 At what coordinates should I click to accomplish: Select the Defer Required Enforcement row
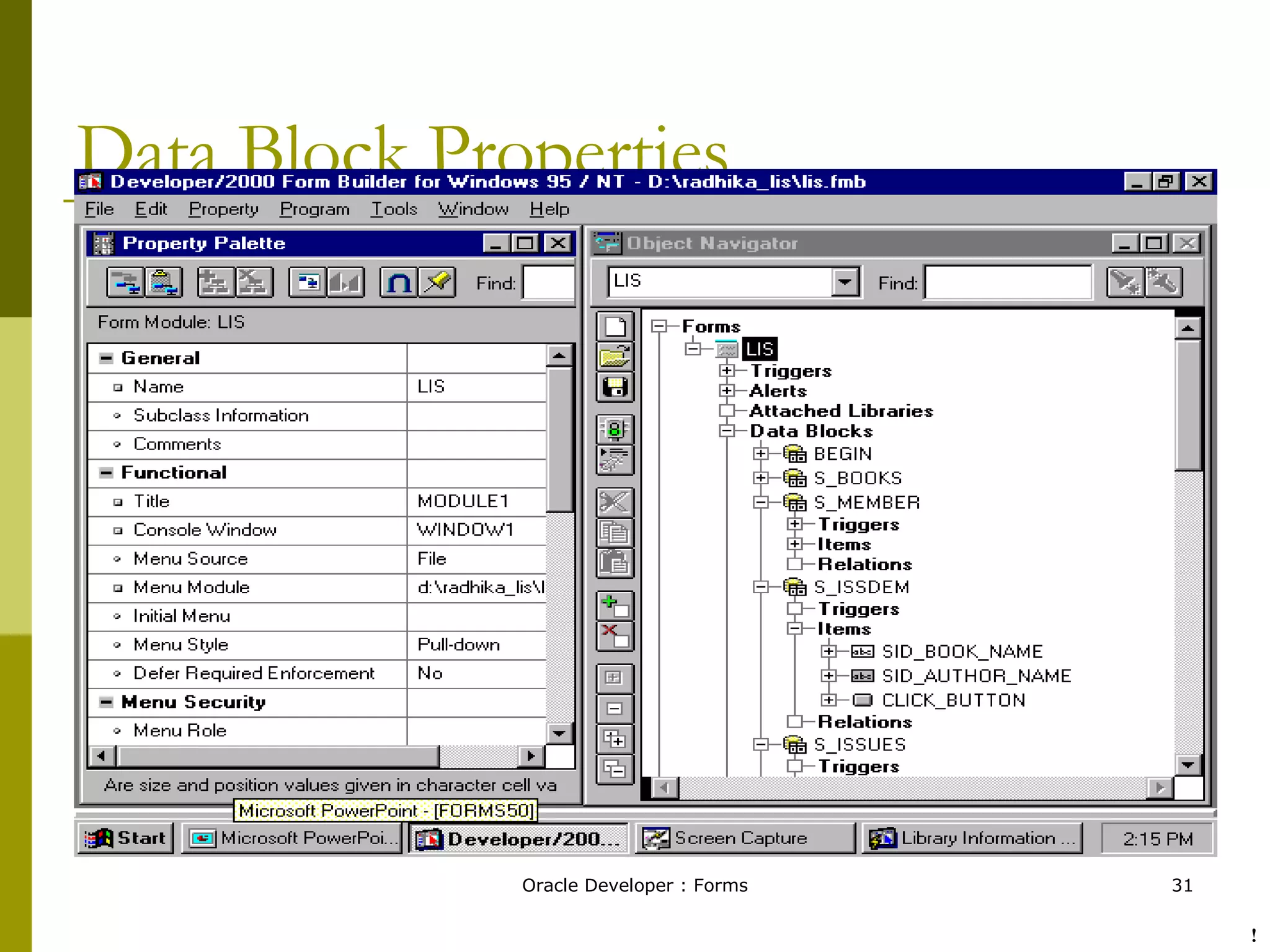point(316,673)
